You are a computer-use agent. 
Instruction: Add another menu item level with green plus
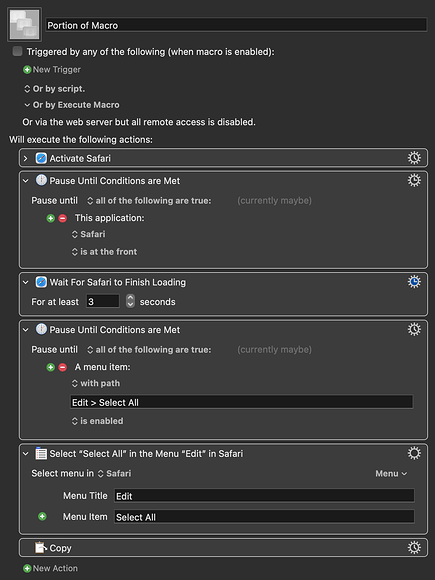coord(42,516)
